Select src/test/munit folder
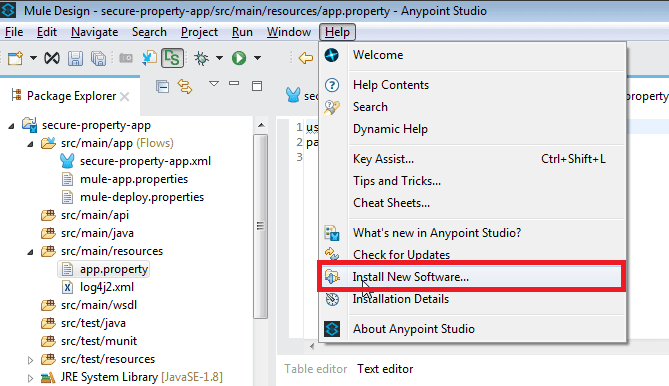 click(x=89, y=341)
